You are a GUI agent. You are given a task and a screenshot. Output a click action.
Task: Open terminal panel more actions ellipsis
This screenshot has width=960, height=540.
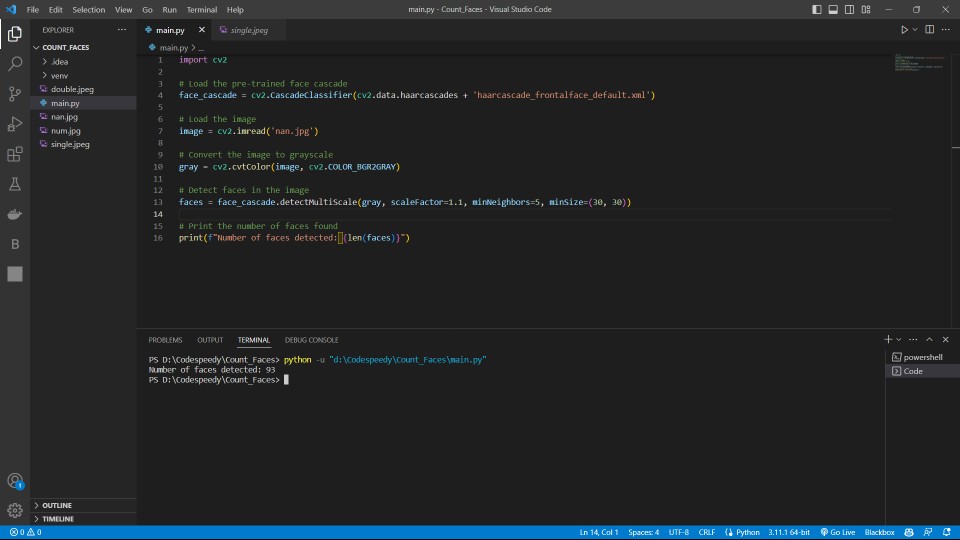point(913,339)
